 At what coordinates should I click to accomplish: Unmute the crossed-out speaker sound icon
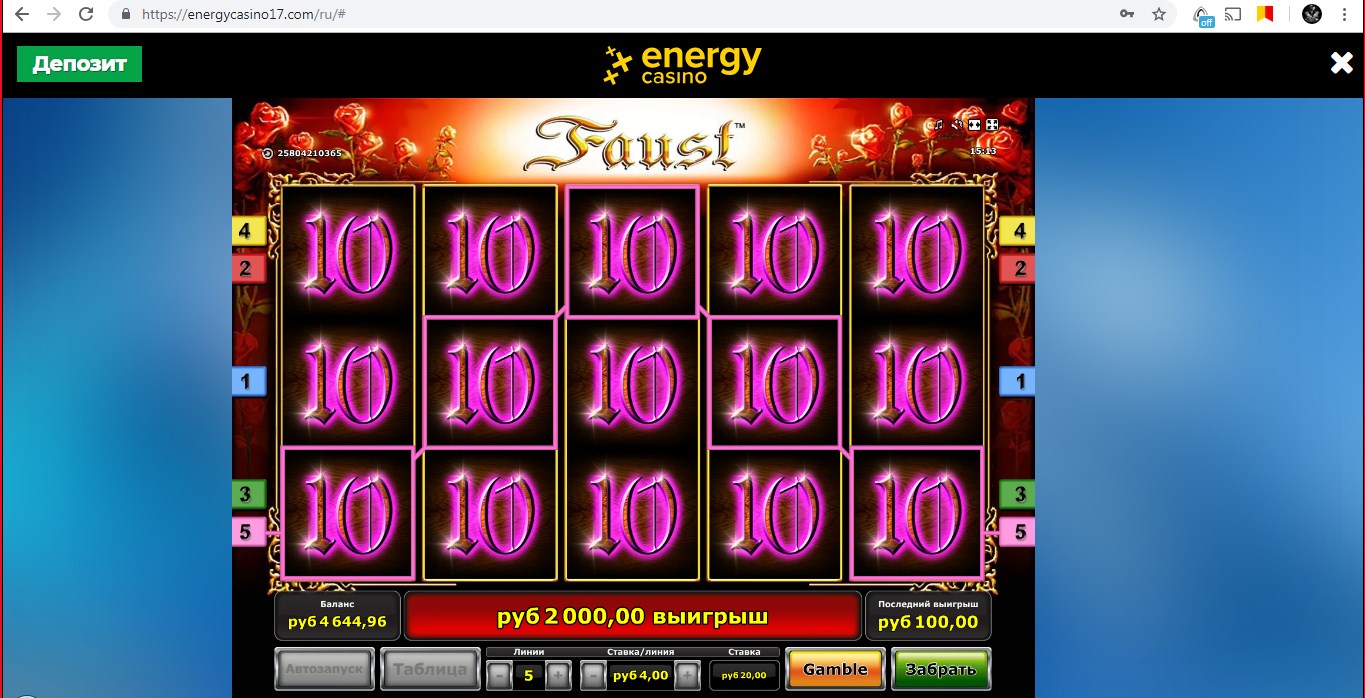click(x=957, y=125)
